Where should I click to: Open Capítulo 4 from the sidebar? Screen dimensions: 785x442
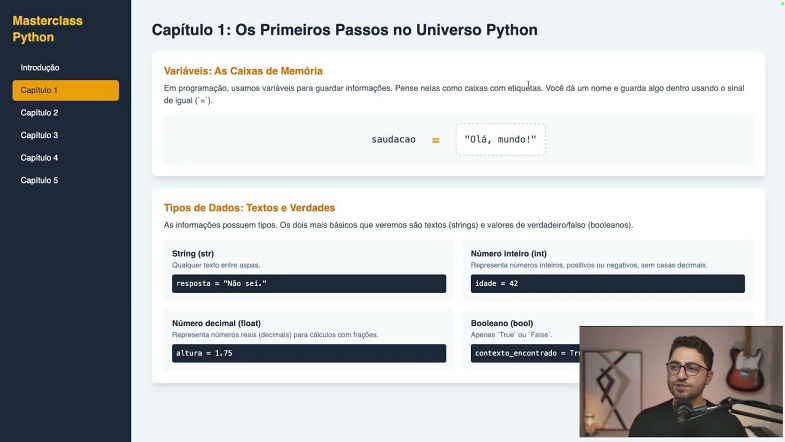pyautogui.click(x=40, y=158)
